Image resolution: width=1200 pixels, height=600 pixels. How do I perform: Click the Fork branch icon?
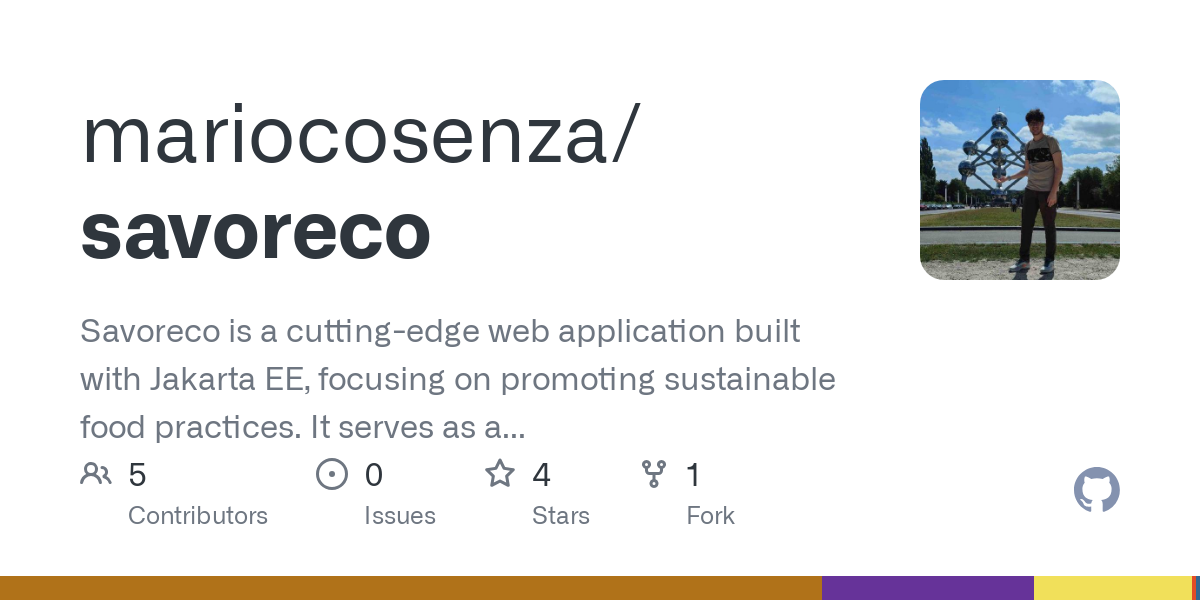tap(654, 474)
